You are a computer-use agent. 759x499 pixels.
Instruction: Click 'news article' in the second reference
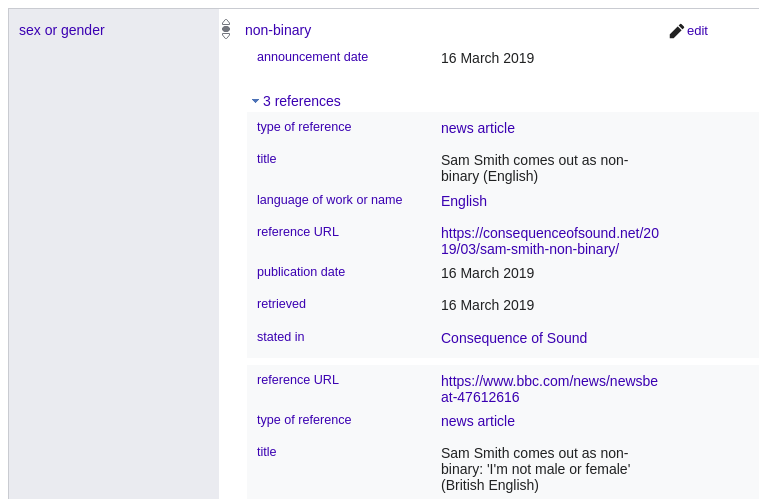pos(477,421)
